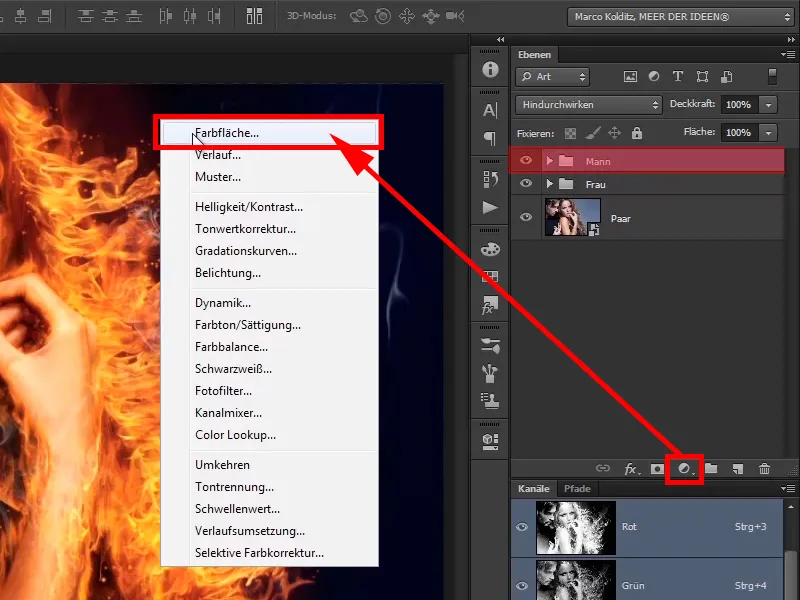Choose Verlauf... from the menu
Image resolution: width=800 pixels, height=600 pixels.
pyautogui.click(x=269, y=155)
